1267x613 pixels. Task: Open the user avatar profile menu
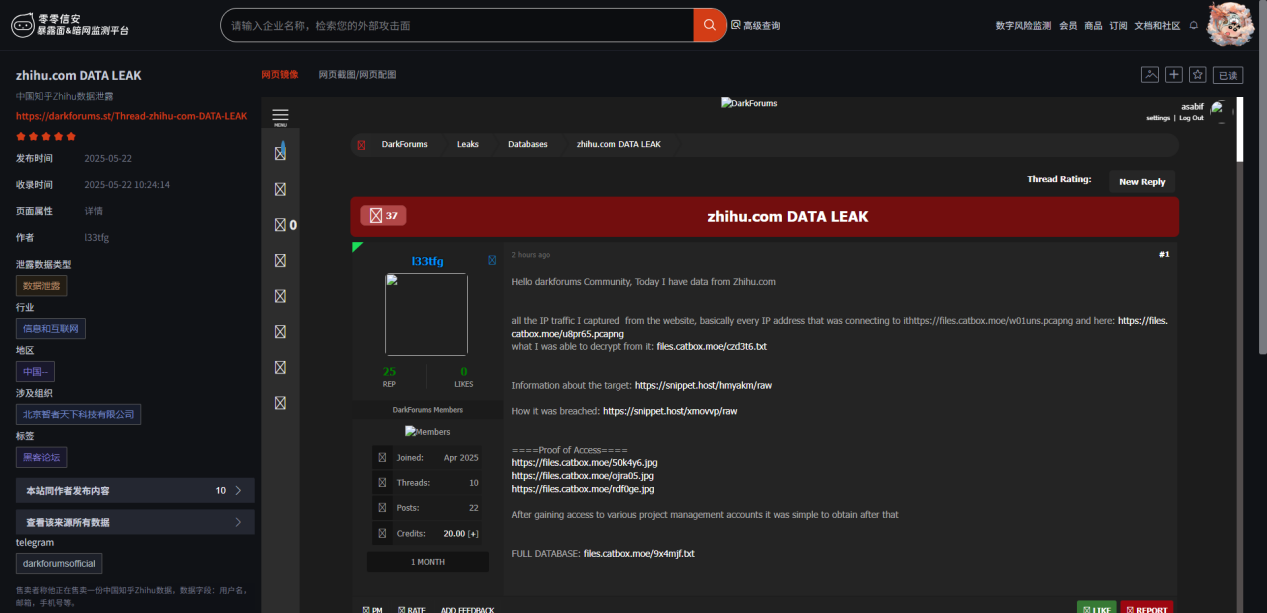pos(1231,24)
